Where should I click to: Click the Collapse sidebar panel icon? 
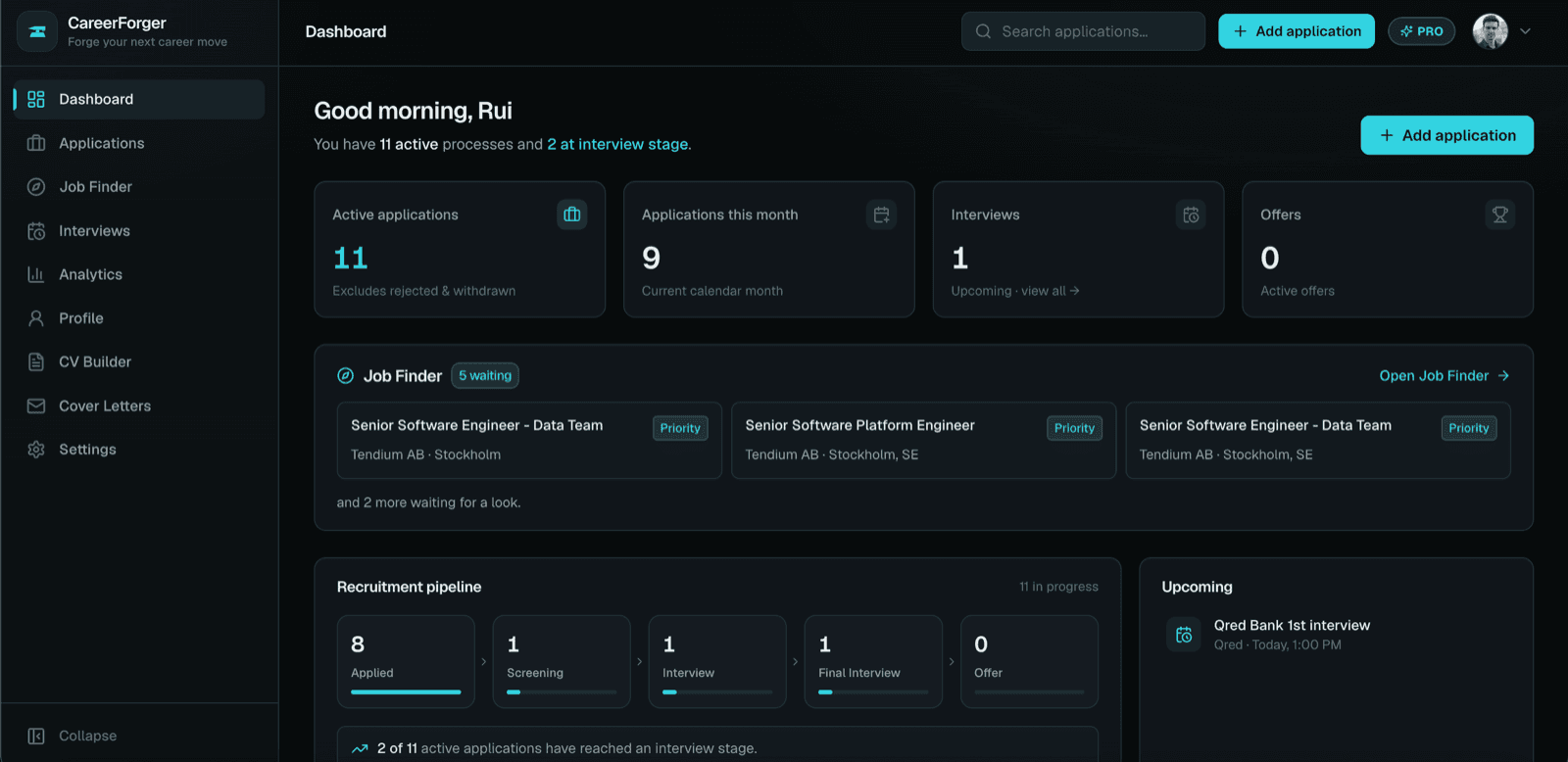click(x=36, y=736)
